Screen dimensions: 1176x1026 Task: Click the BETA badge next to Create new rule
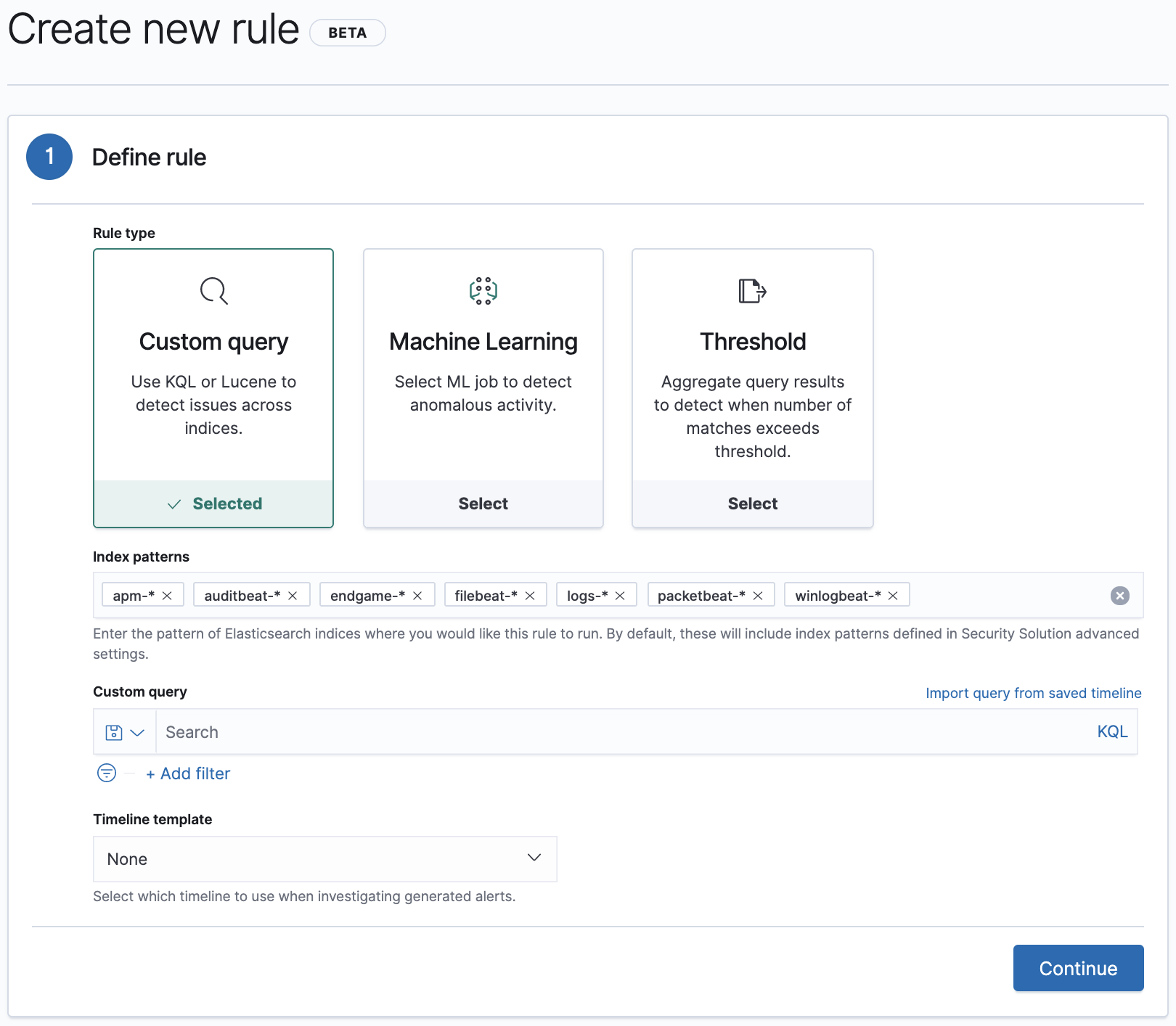click(x=347, y=33)
